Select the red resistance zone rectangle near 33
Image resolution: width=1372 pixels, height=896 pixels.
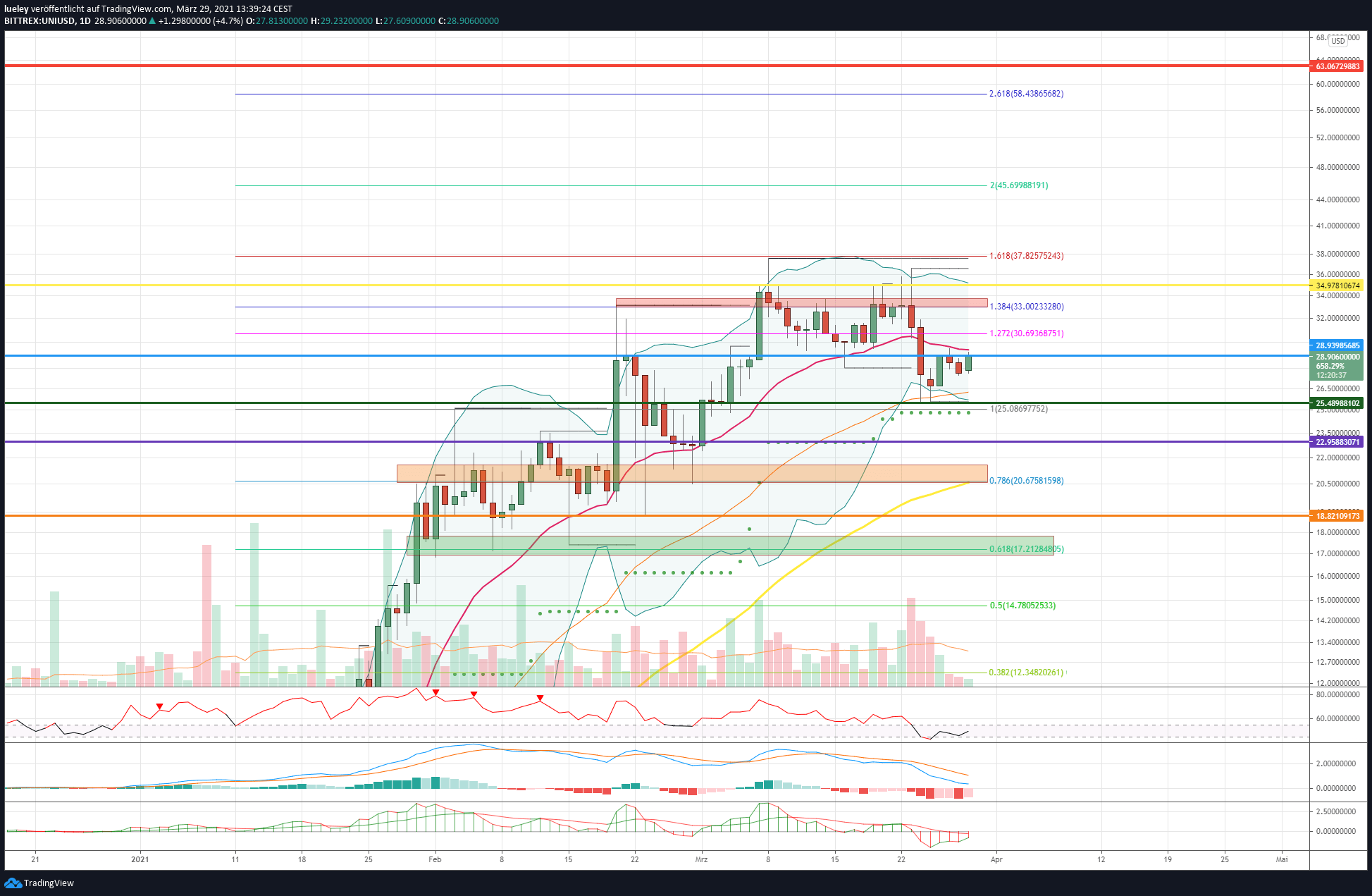pyautogui.click(x=801, y=302)
